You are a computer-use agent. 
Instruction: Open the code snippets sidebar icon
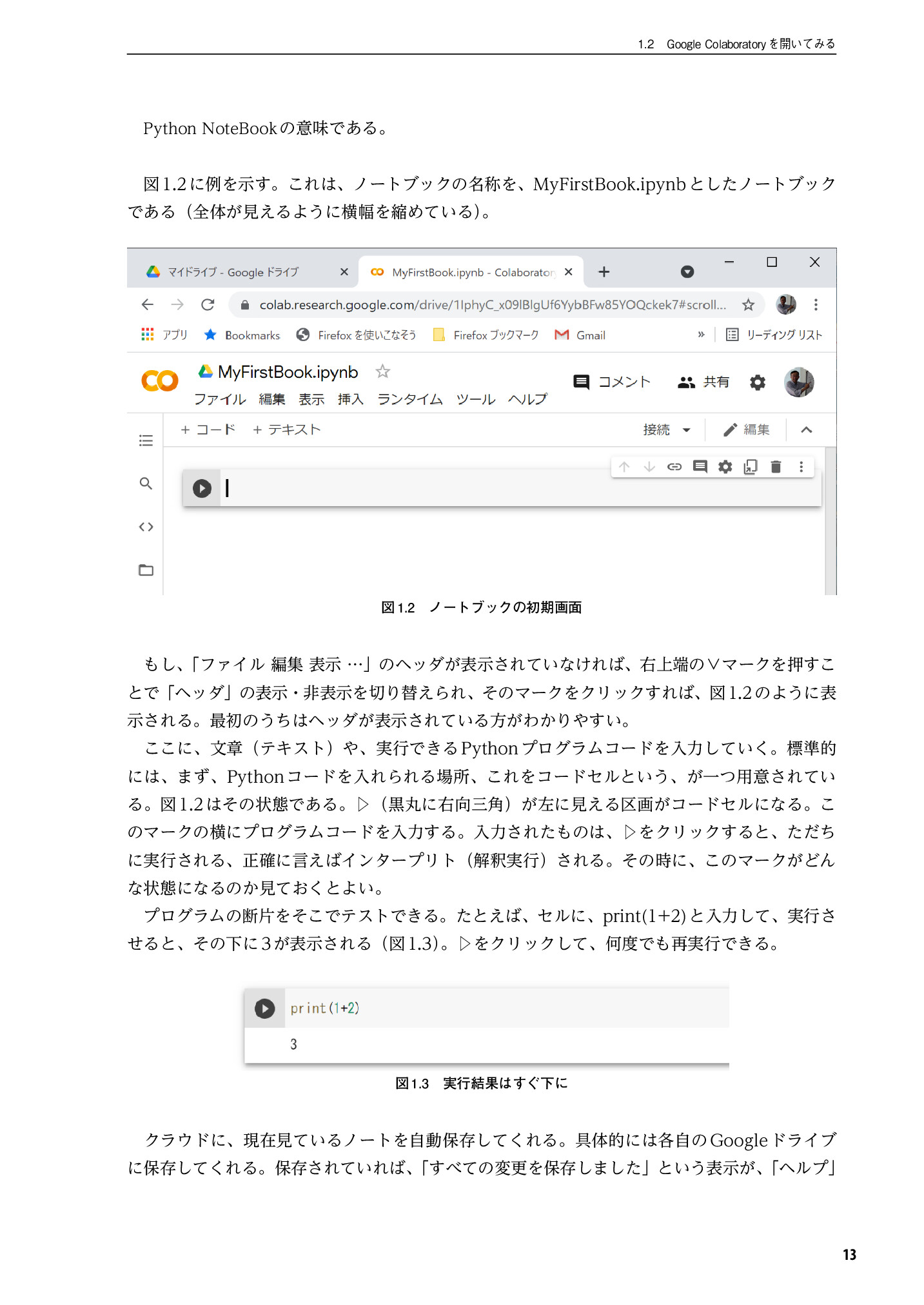(x=146, y=527)
